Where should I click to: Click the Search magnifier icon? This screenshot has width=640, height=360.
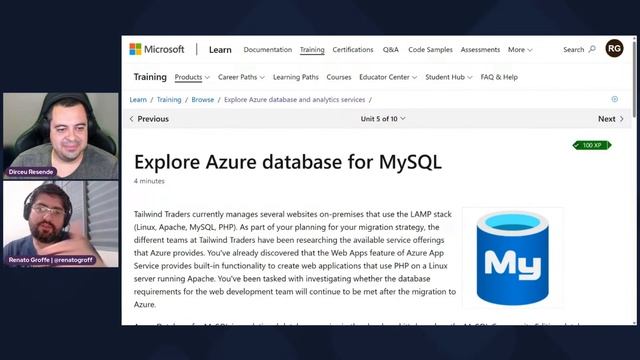tap(592, 49)
